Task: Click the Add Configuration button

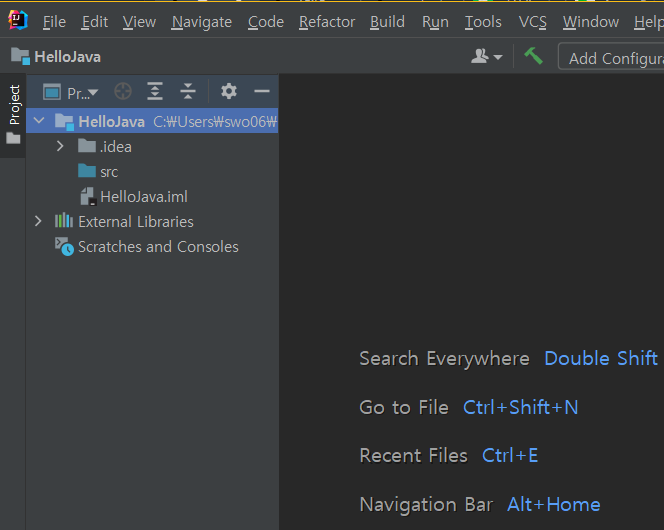Action: pyautogui.click(x=611, y=57)
